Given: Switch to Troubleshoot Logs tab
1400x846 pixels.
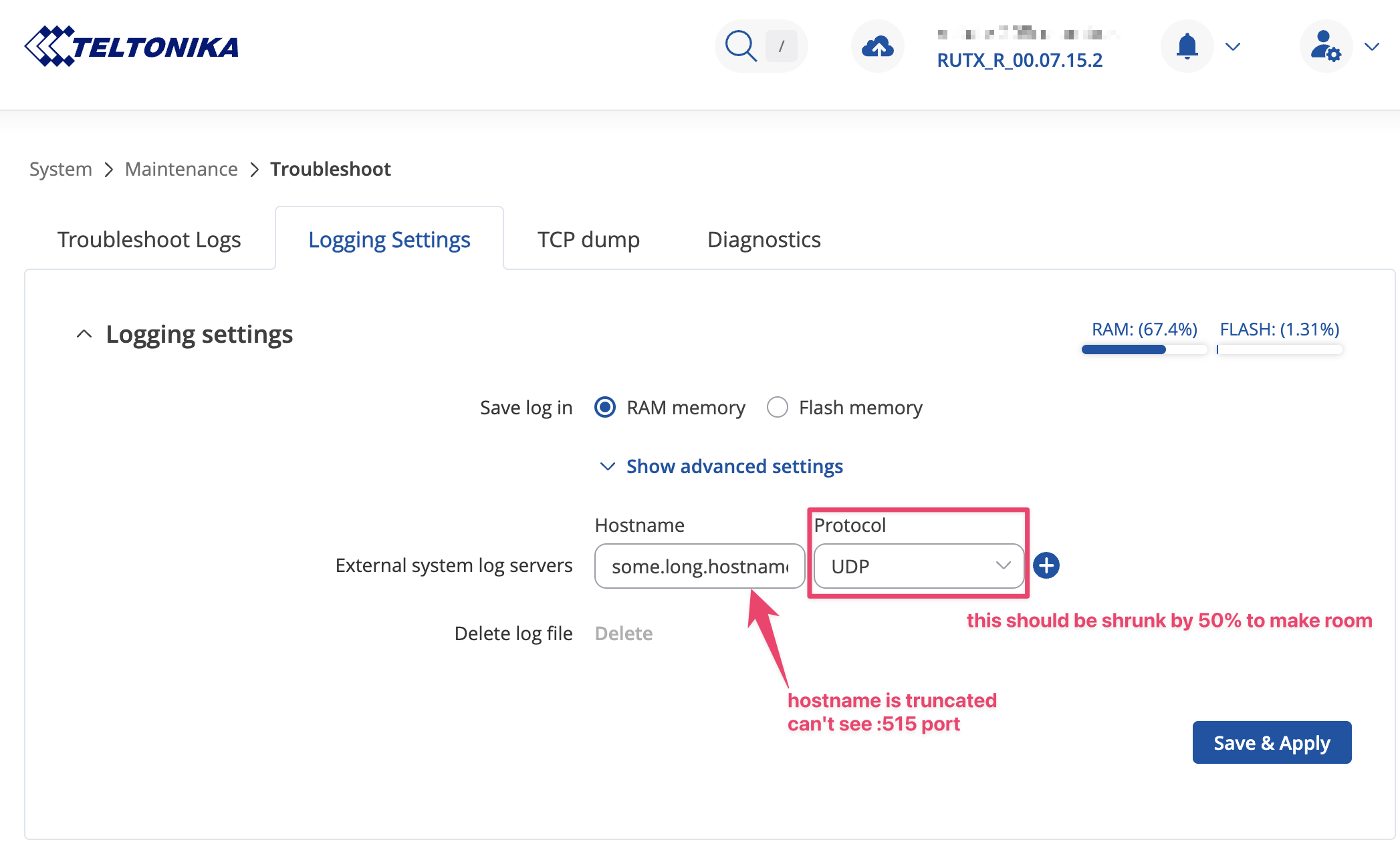Looking at the screenshot, I should coord(149,239).
